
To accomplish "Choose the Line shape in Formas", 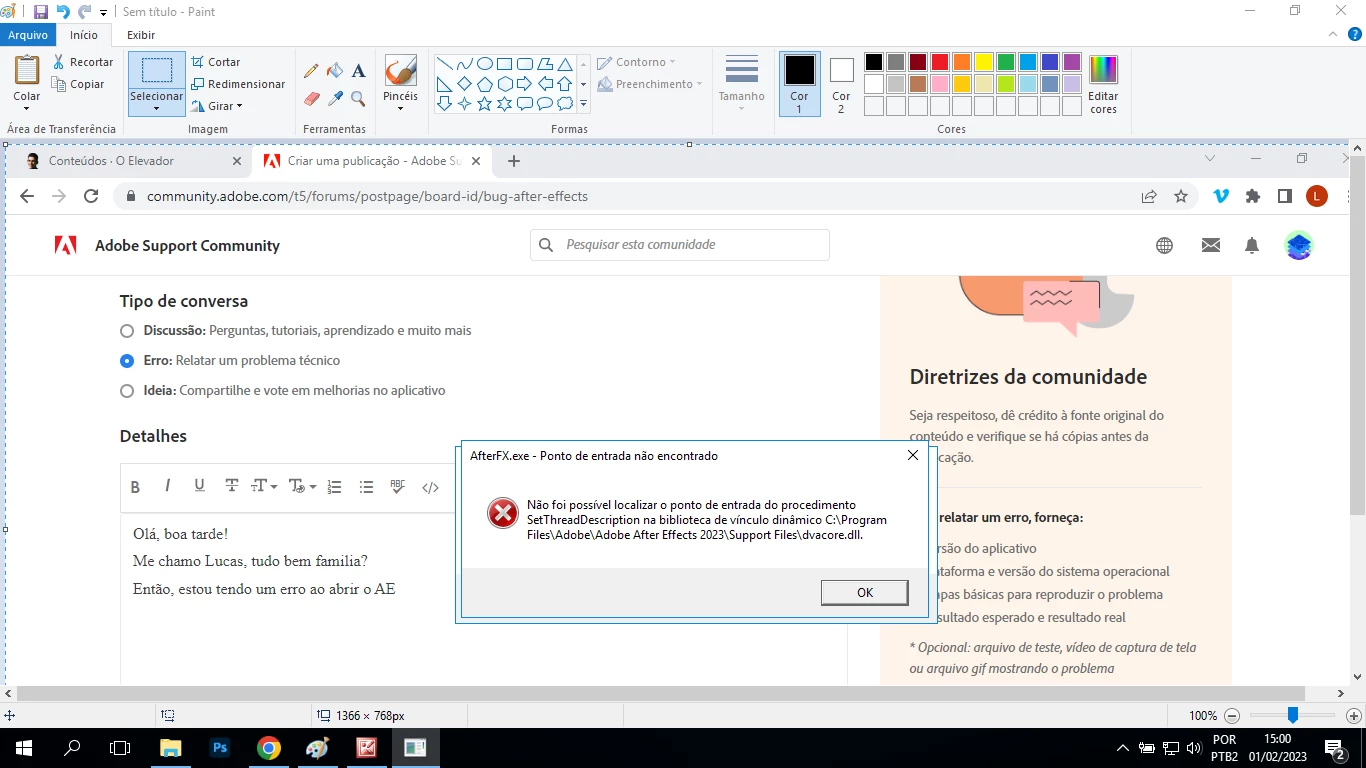I will click(x=444, y=63).
